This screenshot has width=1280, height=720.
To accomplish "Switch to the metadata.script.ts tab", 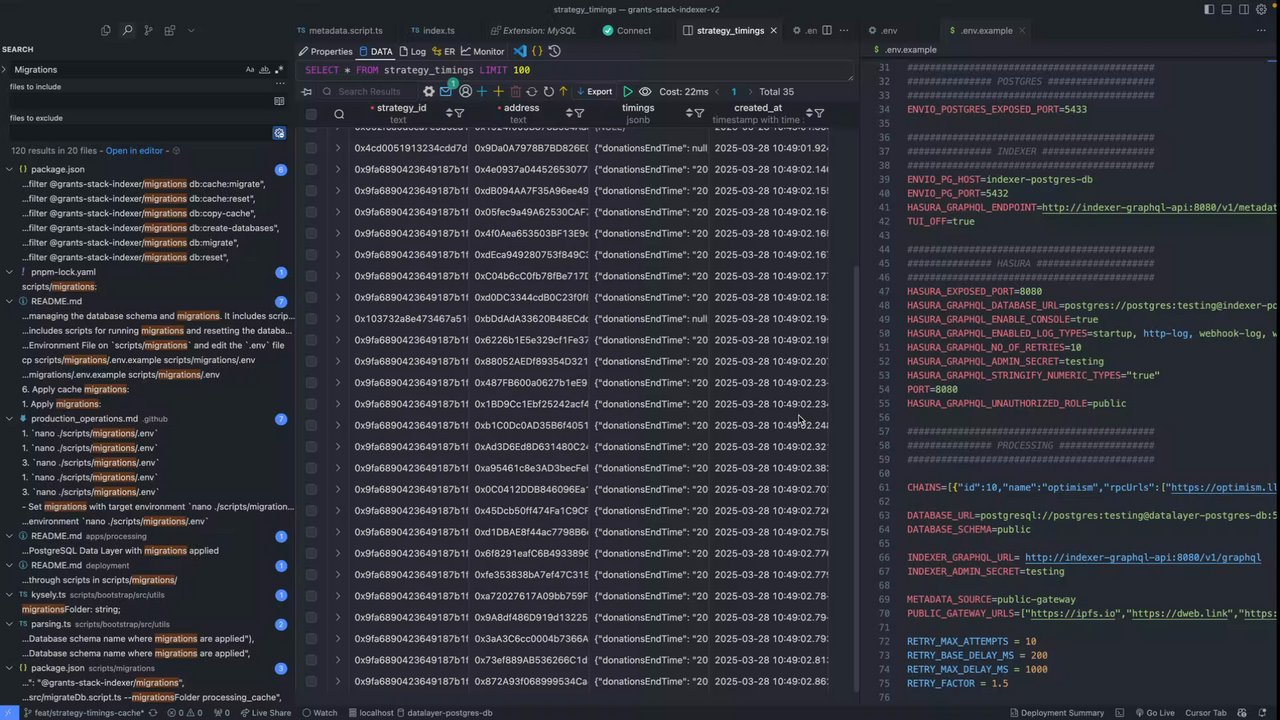I will [344, 31].
